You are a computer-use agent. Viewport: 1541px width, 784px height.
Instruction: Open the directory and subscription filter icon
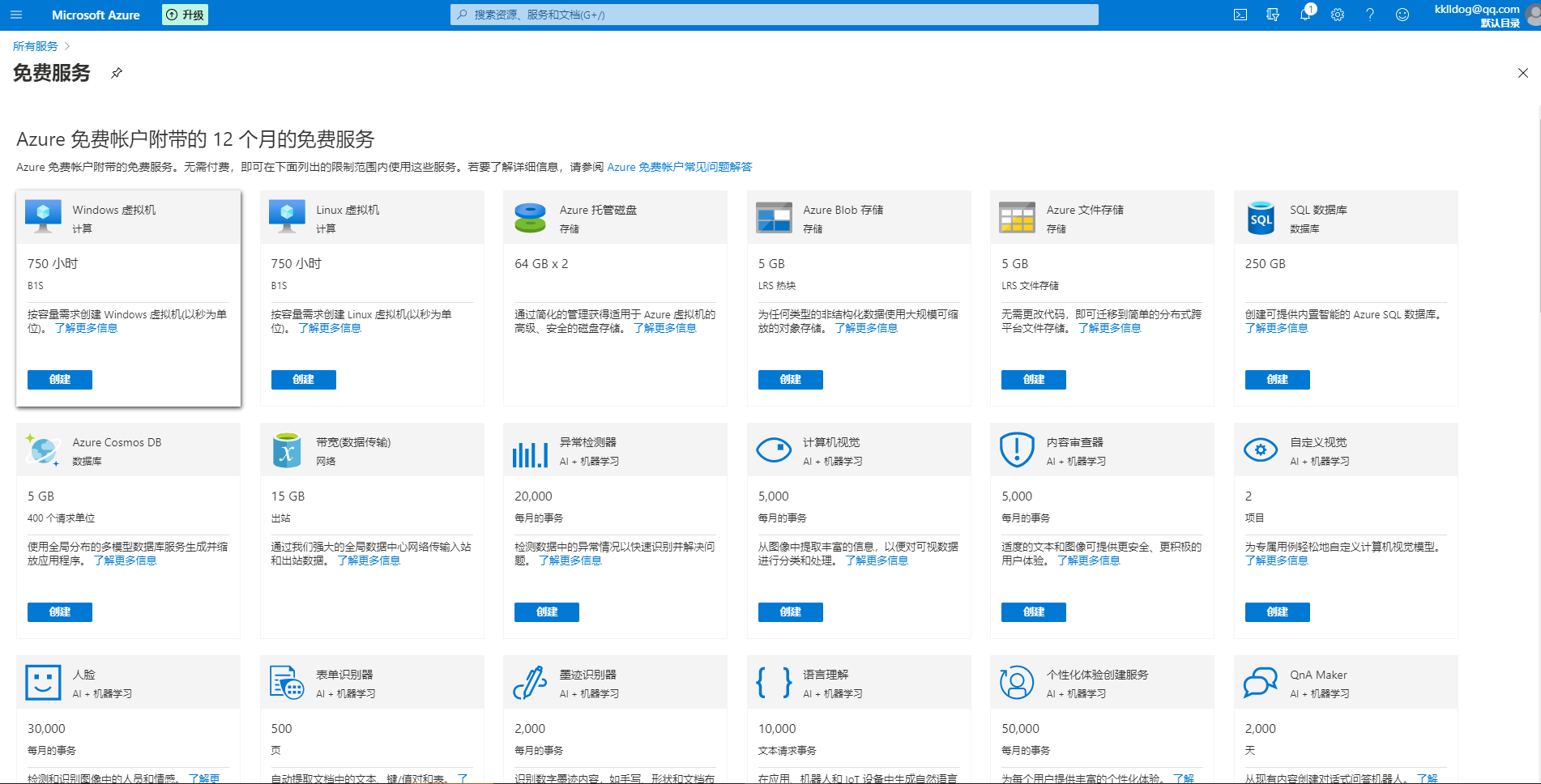coord(1273,15)
